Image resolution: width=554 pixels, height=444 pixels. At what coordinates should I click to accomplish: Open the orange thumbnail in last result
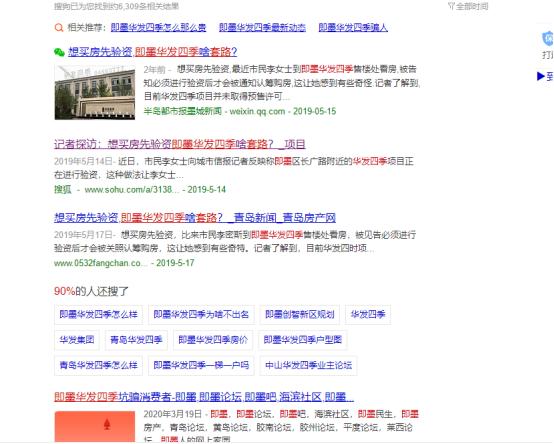(x=95, y=426)
